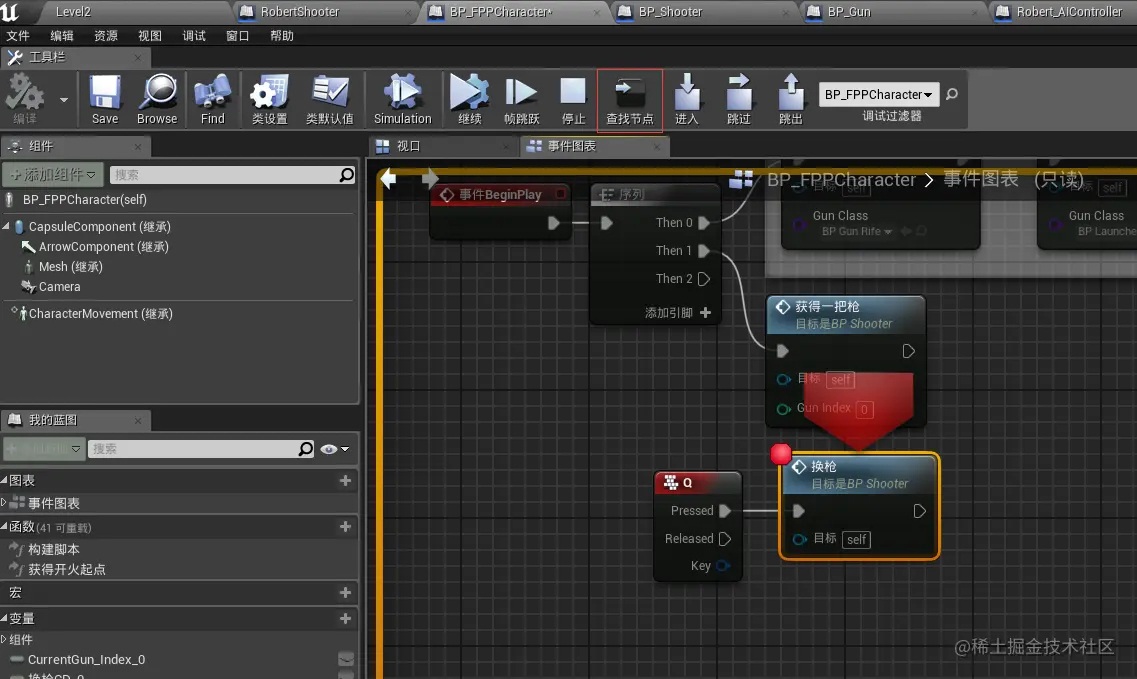Open 类默认值 class defaults

point(329,99)
